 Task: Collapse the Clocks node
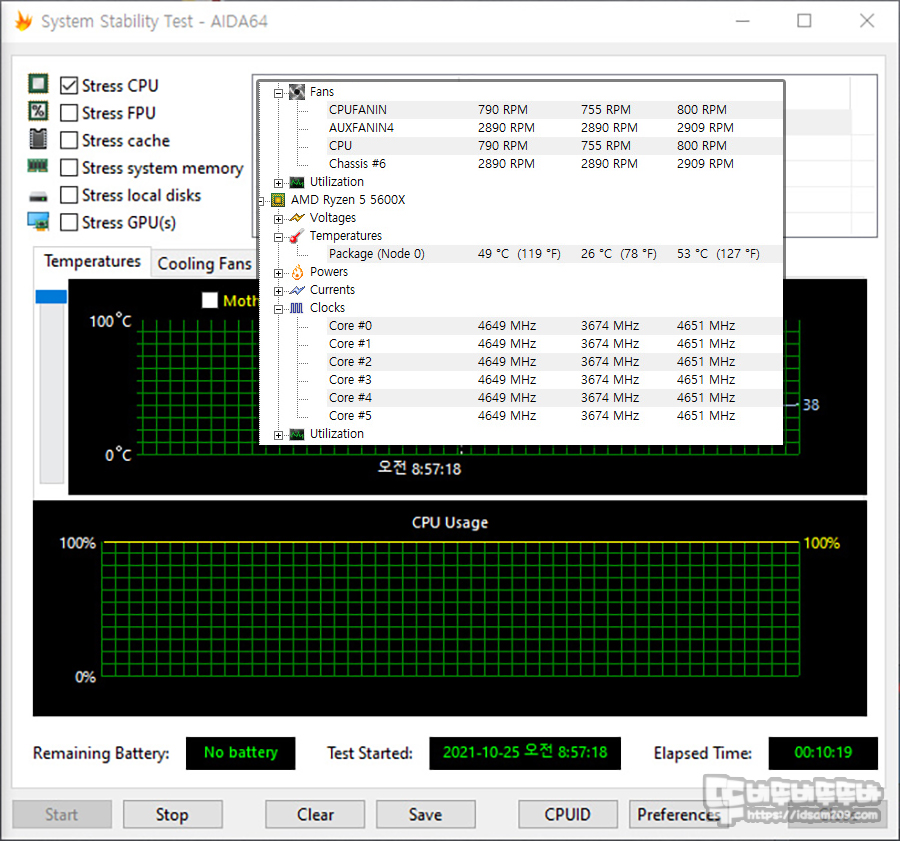point(278,309)
